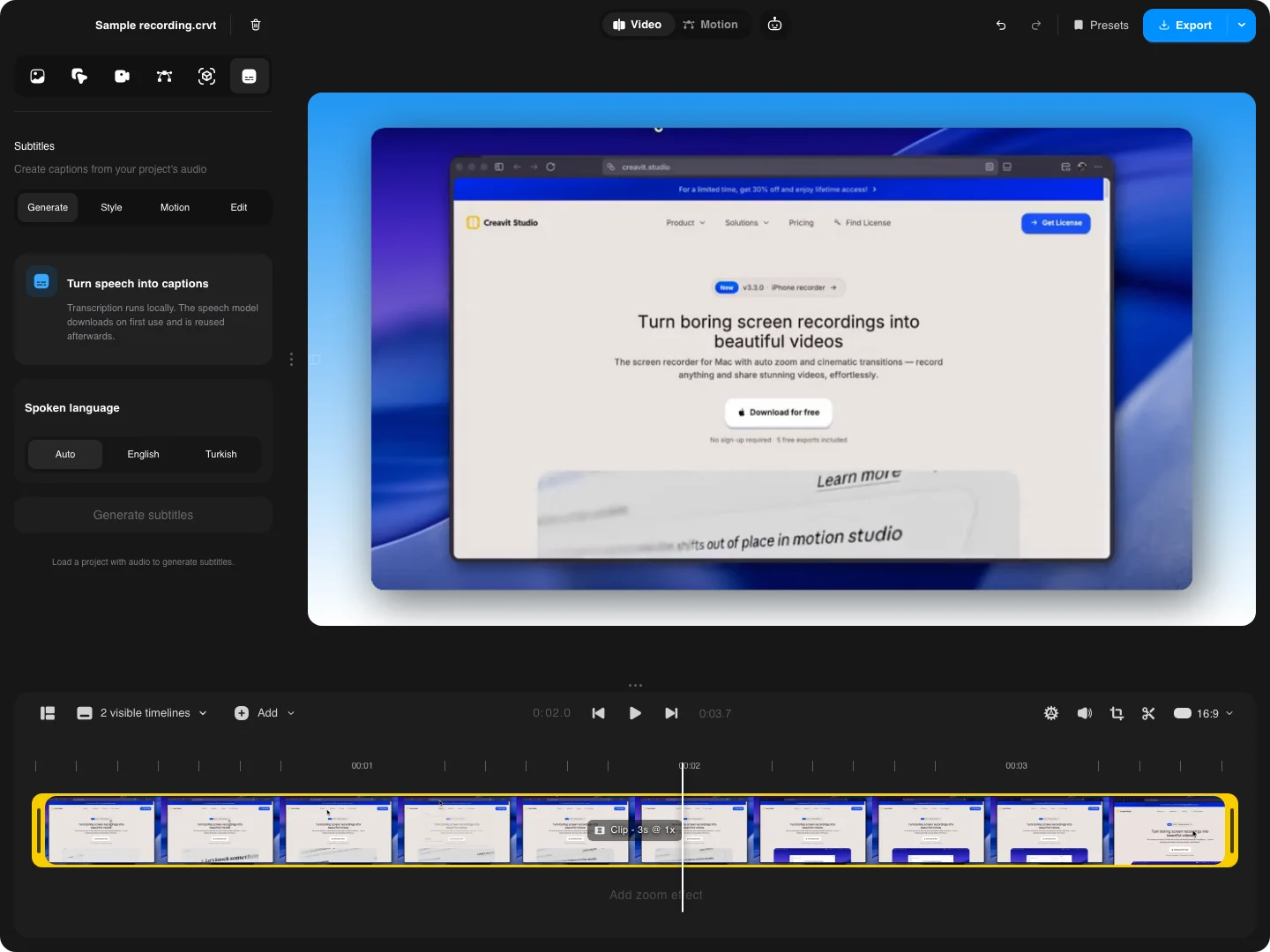1270x952 pixels.
Task: Select the Generate subtitles tab
Action: pos(48,208)
